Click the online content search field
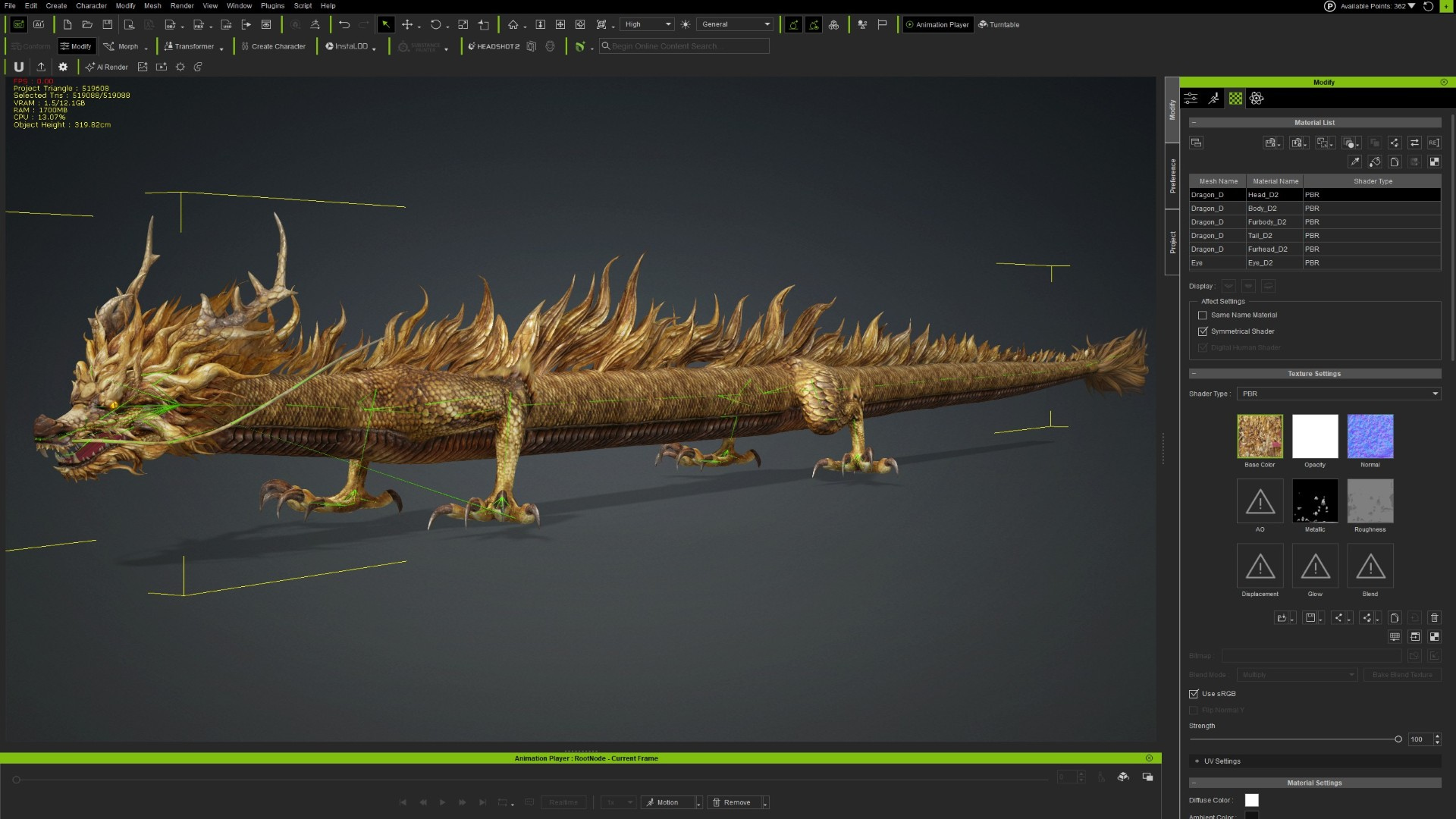Viewport: 1456px width, 819px height. [684, 46]
